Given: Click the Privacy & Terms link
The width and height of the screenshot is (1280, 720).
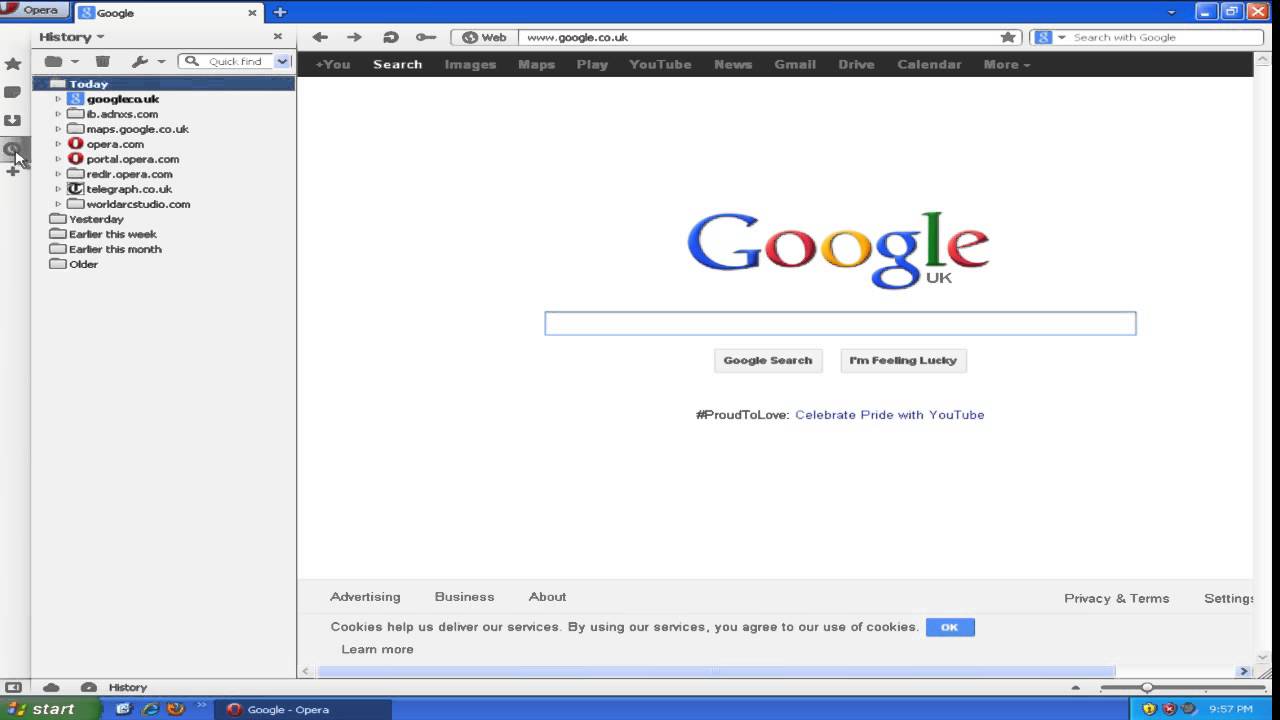Looking at the screenshot, I should pyautogui.click(x=1116, y=598).
